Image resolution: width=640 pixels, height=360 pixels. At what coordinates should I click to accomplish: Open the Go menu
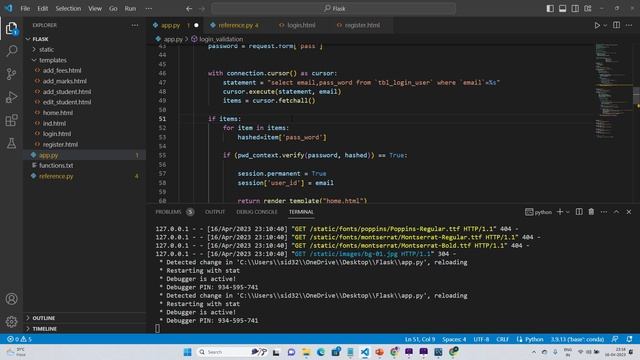[x=113, y=9]
